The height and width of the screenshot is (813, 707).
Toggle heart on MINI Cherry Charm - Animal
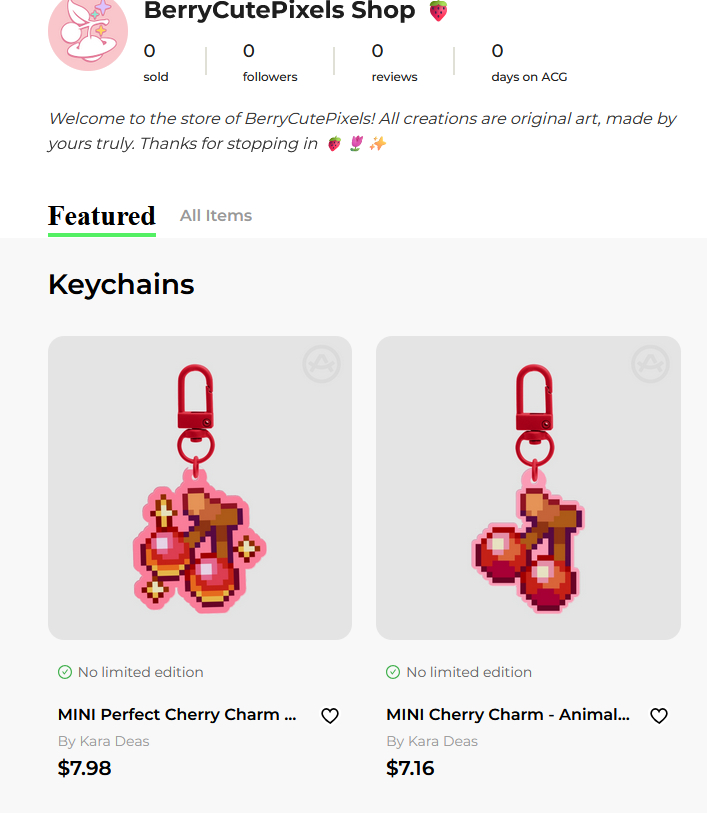pos(658,716)
